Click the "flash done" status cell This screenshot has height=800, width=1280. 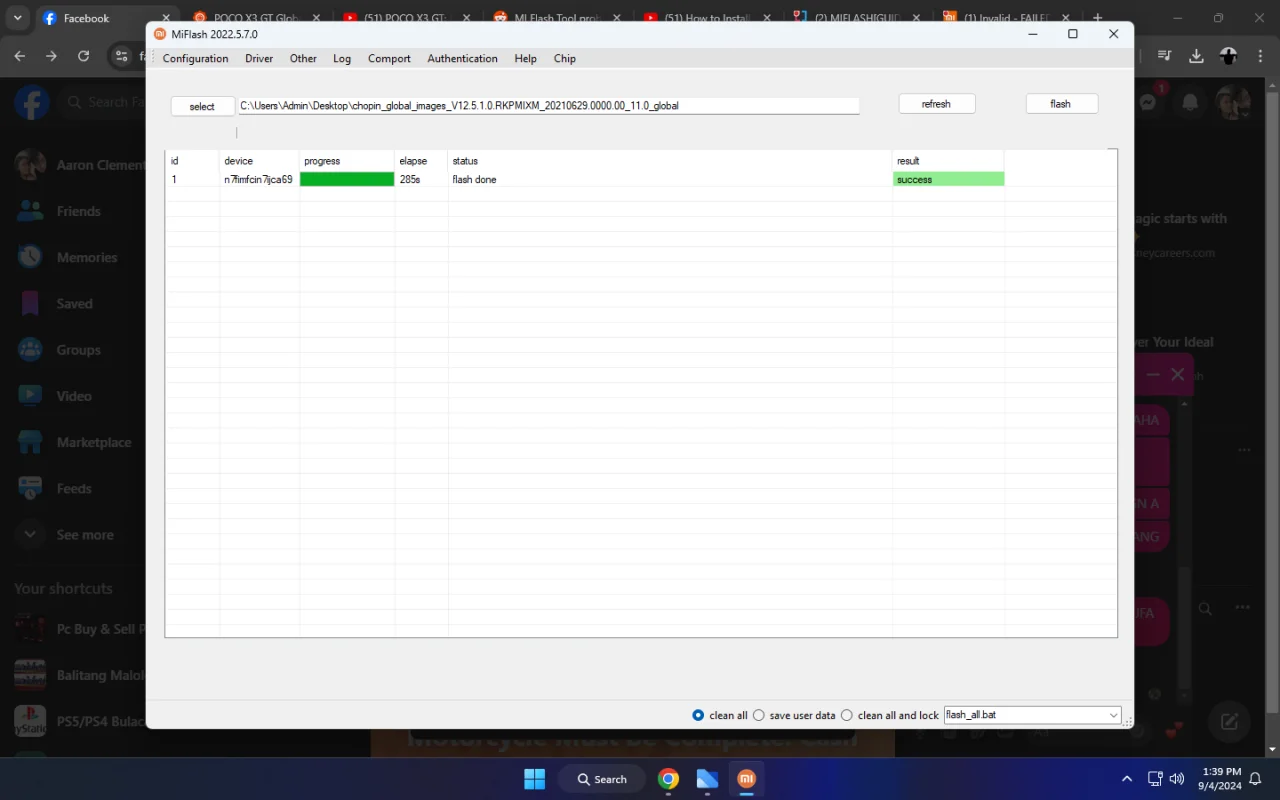670,180
